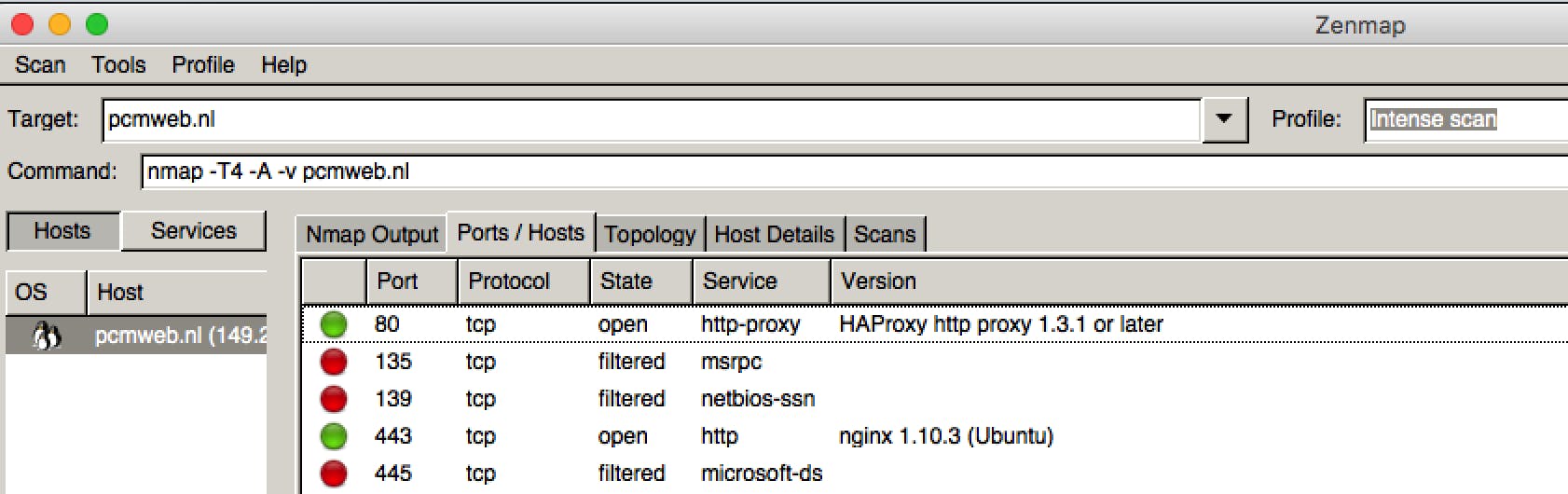Click the green open status icon for port 443

[334, 436]
